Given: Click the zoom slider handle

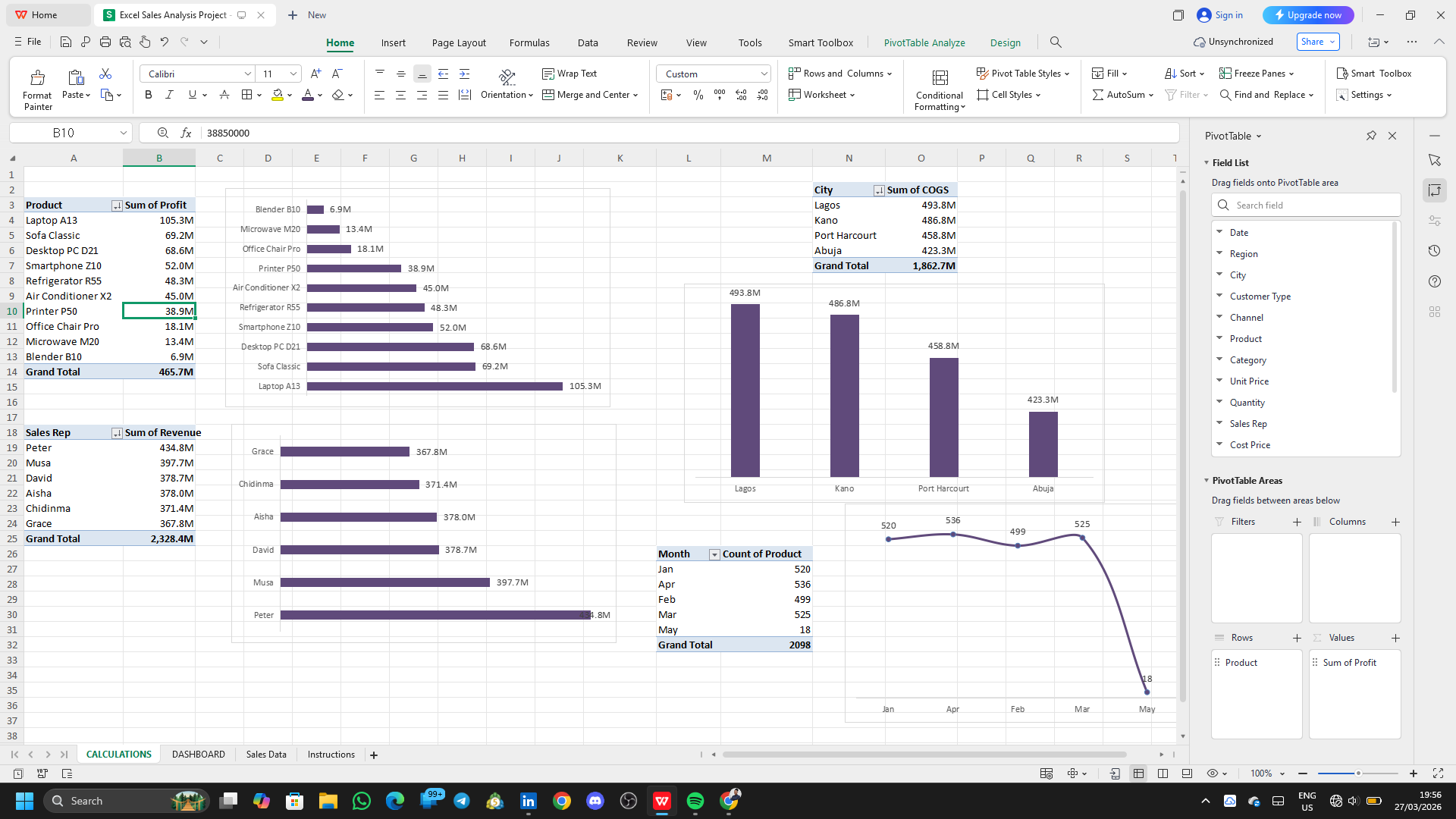Looking at the screenshot, I should (1358, 773).
